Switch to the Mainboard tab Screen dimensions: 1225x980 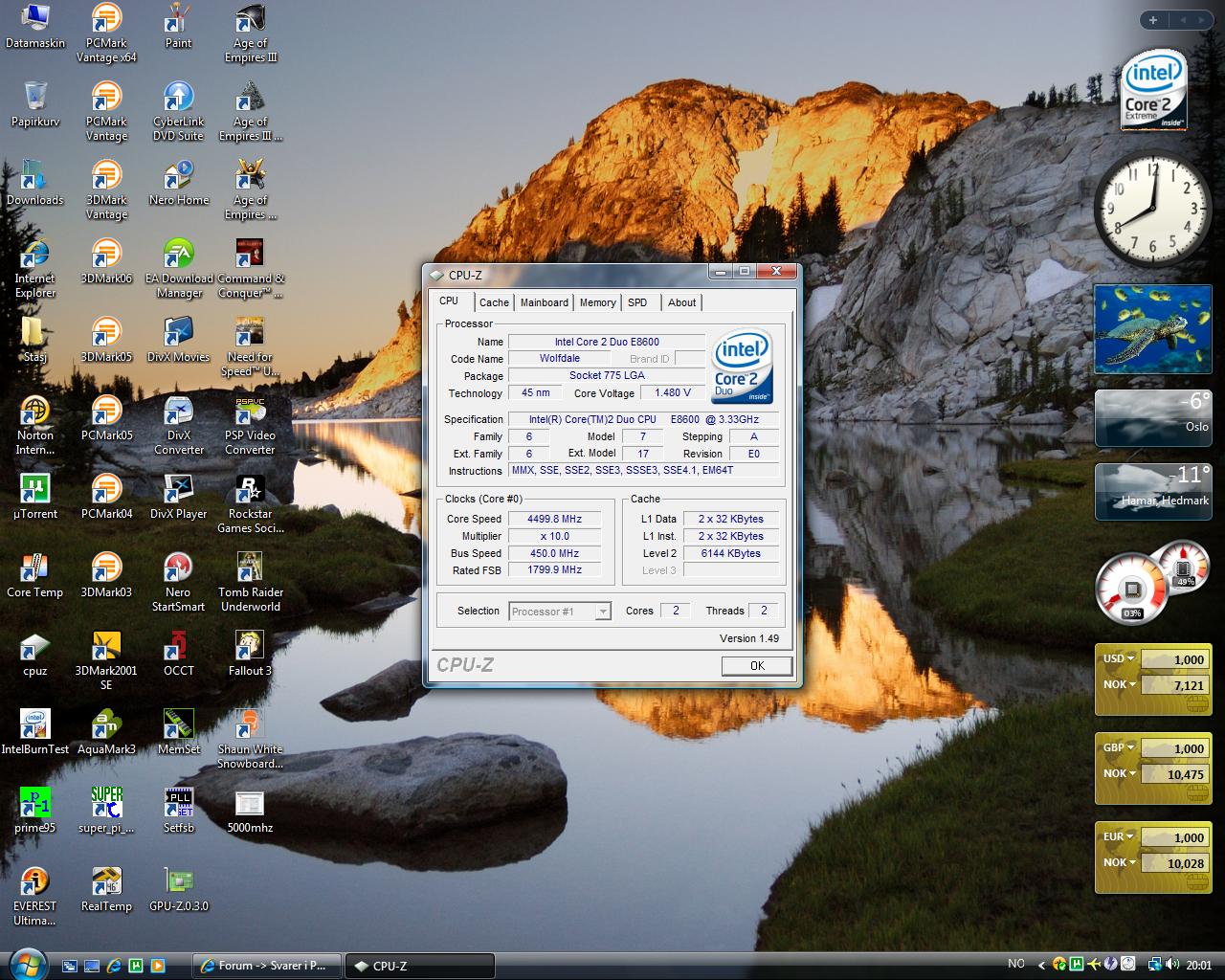pyautogui.click(x=545, y=302)
